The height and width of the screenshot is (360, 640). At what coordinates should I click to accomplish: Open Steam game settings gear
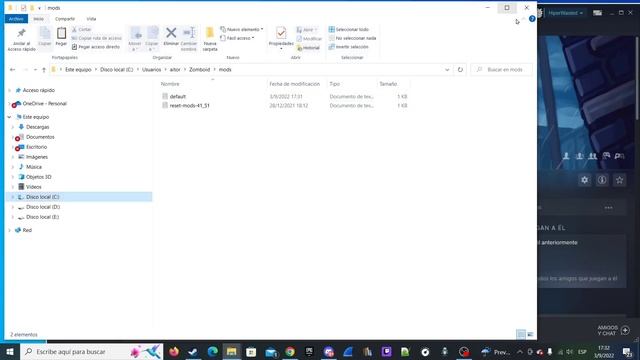pyautogui.click(x=584, y=180)
